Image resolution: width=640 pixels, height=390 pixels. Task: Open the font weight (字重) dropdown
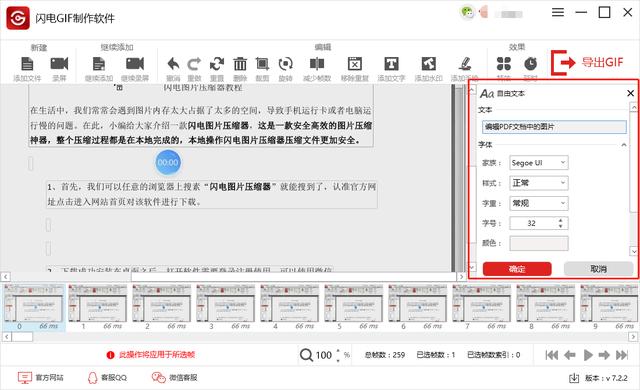(538, 203)
